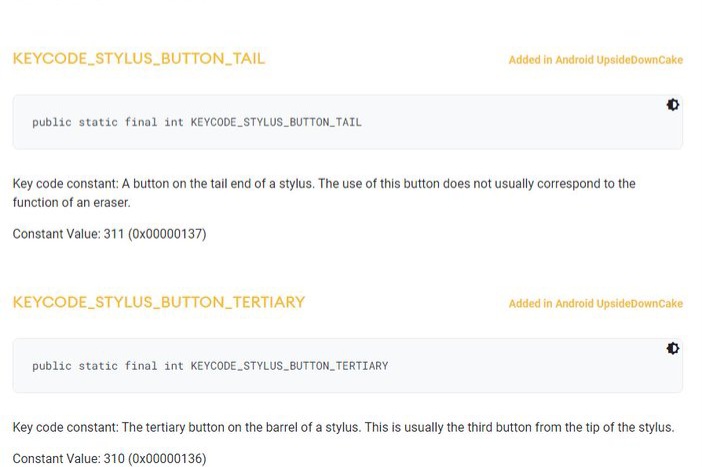Click the 'int' keyword in the TERTIARY declaration
This screenshot has width=702, height=467.
(174, 366)
